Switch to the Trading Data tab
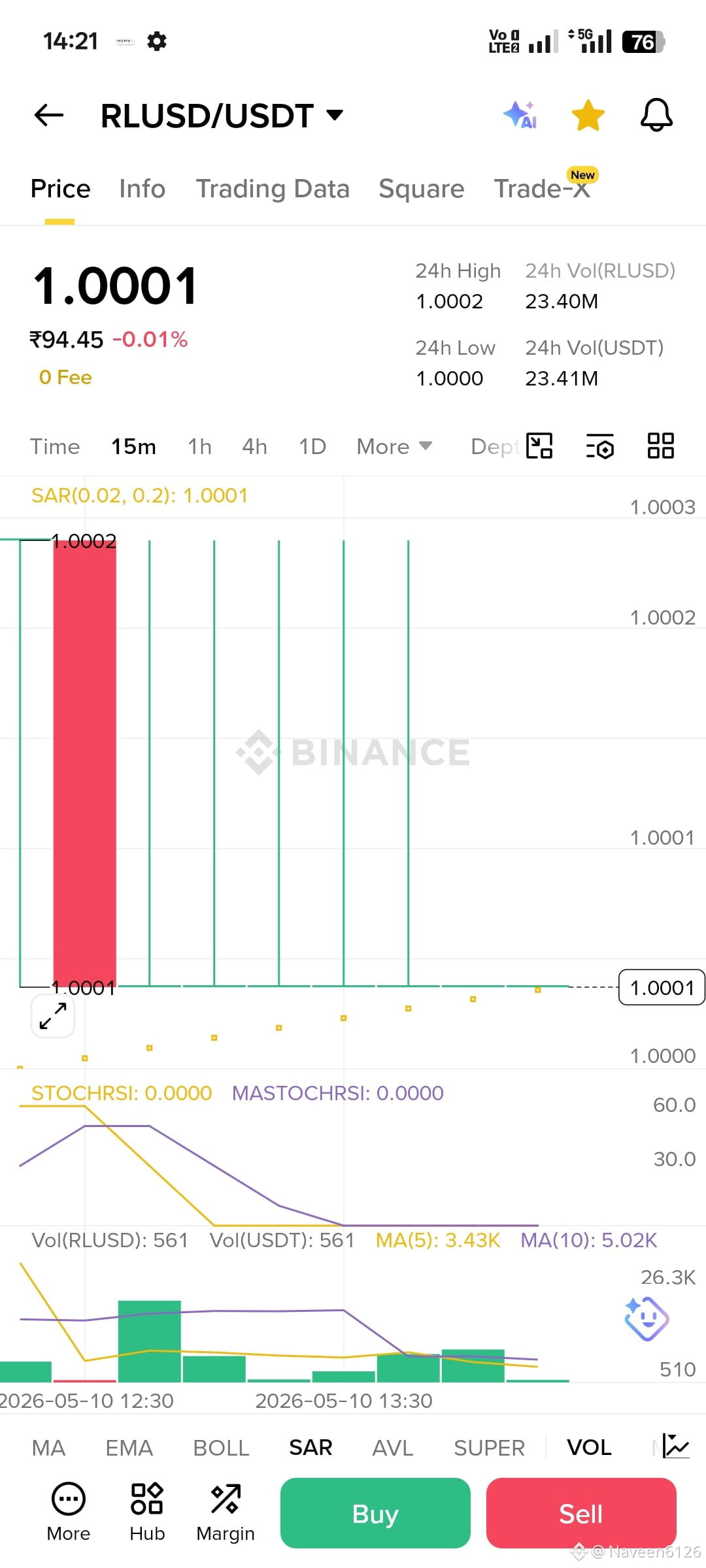Image resolution: width=706 pixels, height=1568 pixels. pyautogui.click(x=273, y=189)
